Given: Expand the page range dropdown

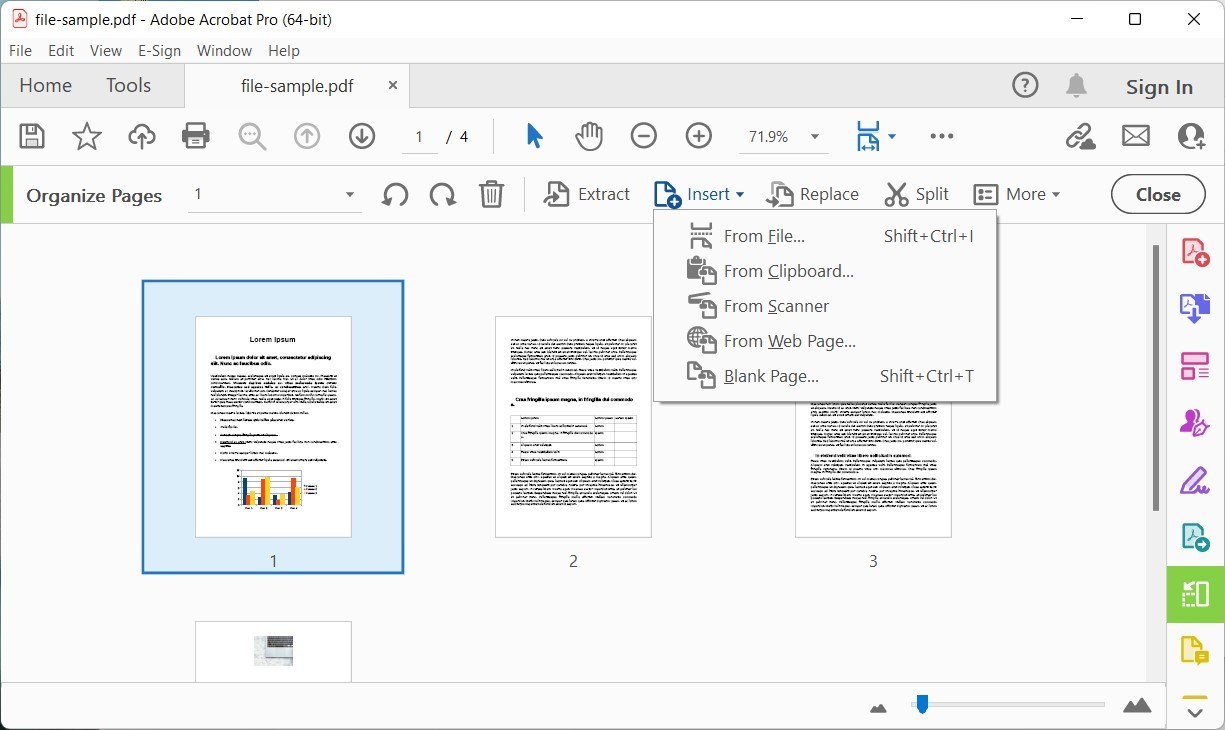Looking at the screenshot, I should tap(349, 195).
